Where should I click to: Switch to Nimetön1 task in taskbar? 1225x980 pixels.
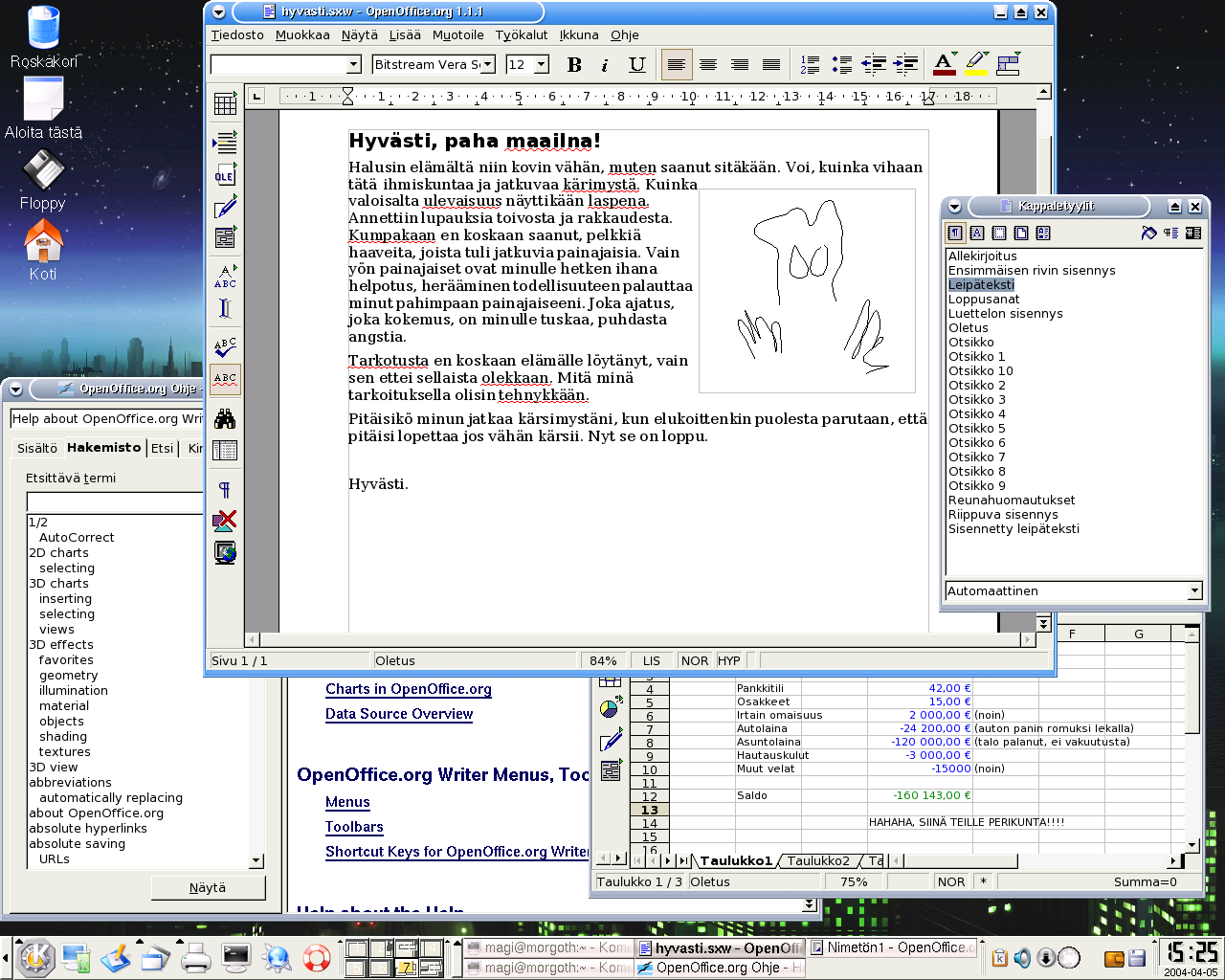[893, 947]
